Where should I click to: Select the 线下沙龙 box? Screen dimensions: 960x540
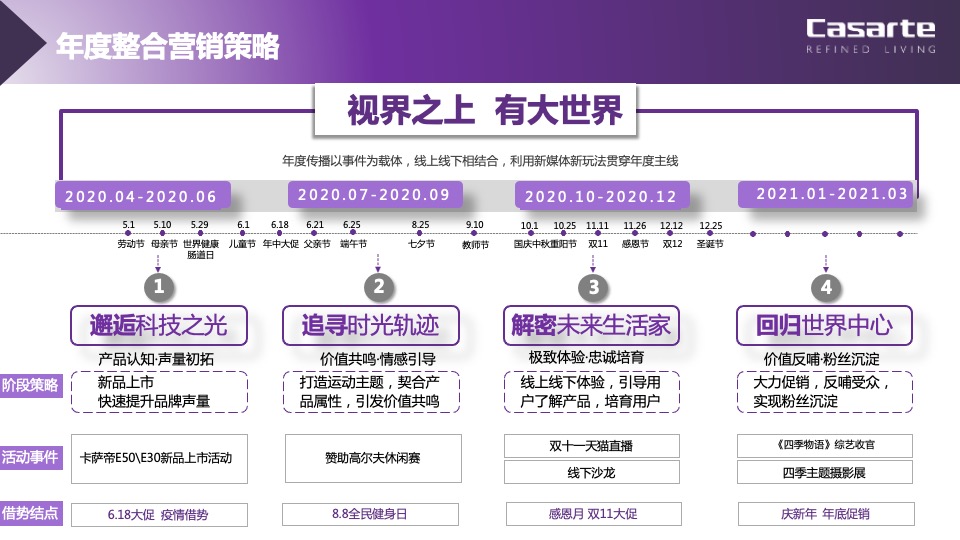591,472
